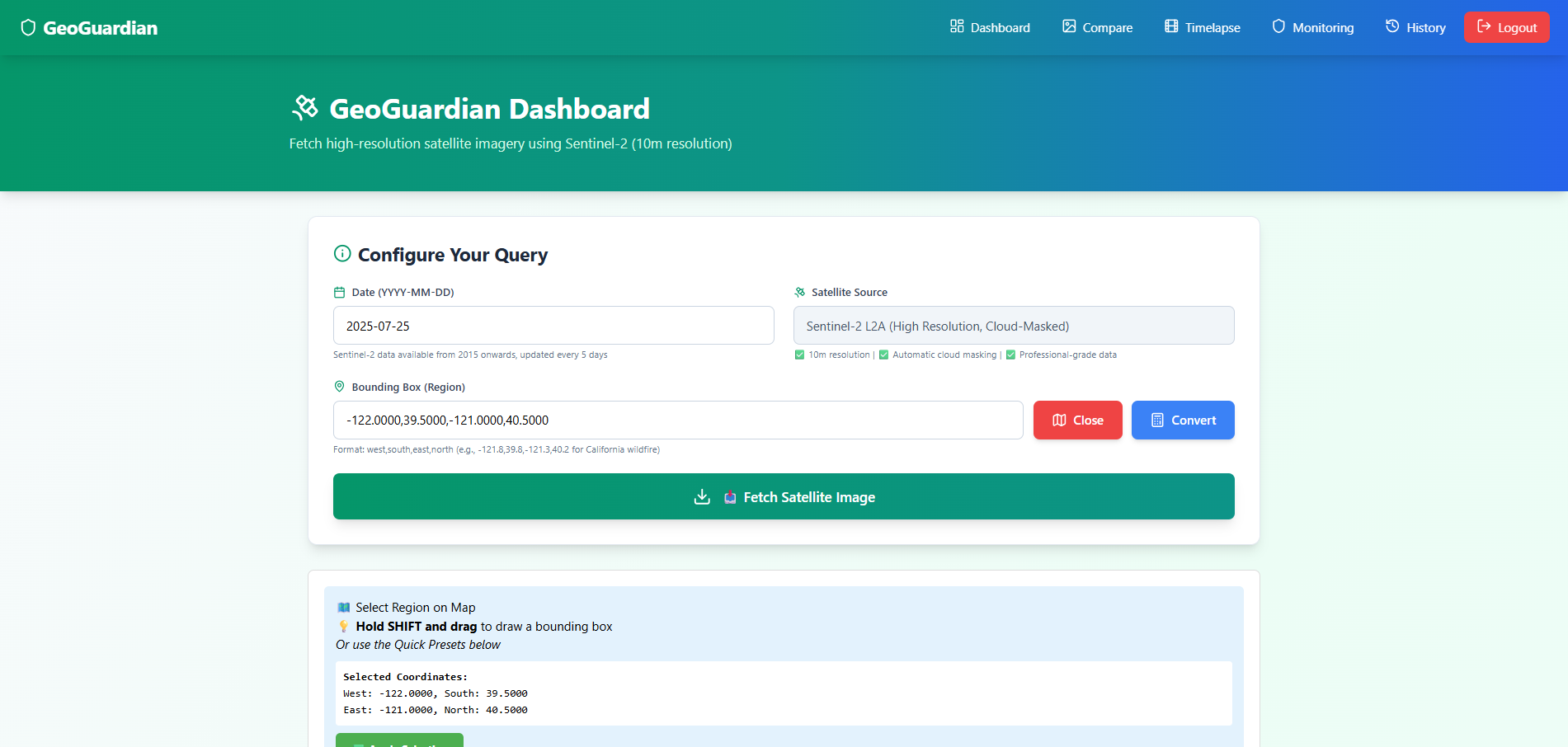Screen dimensions: 1568x747
Task: Click the 'Select Region on Map' text
Action: click(x=416, y=608)
